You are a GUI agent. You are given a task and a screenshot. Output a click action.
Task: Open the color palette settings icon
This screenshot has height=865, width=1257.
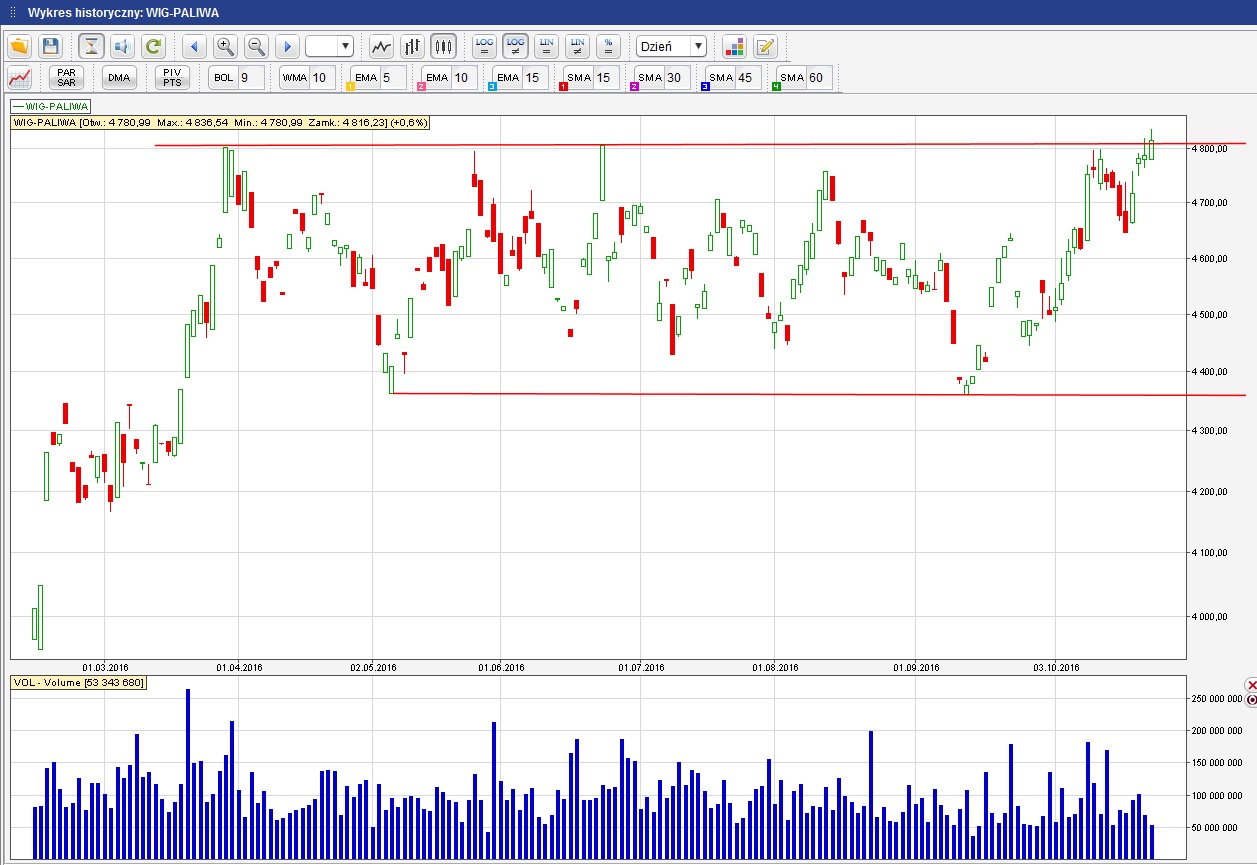(735, 46)
